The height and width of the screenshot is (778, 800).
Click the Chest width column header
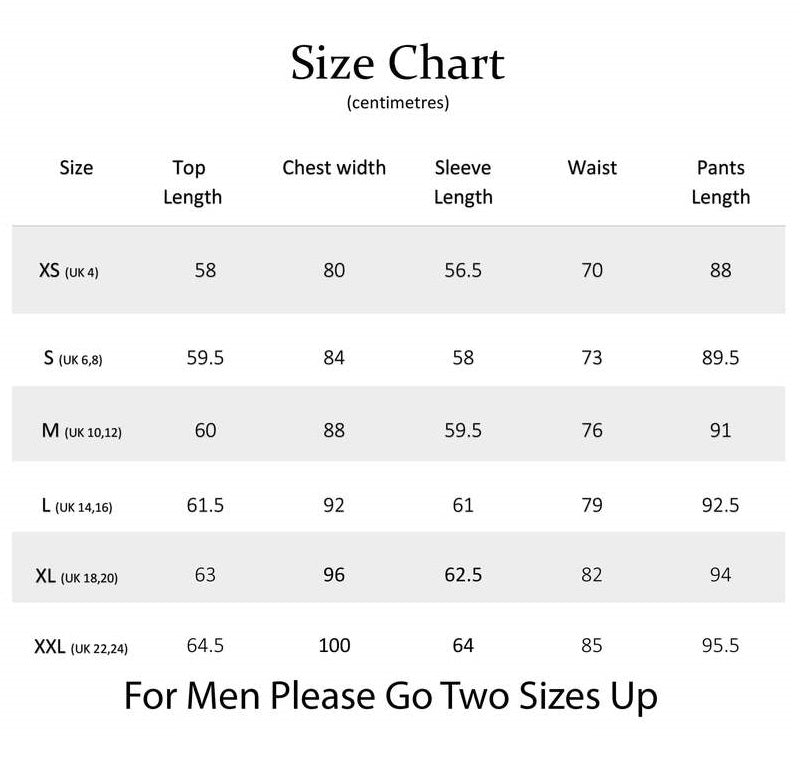pyautogui.click(x=334, y=168)
